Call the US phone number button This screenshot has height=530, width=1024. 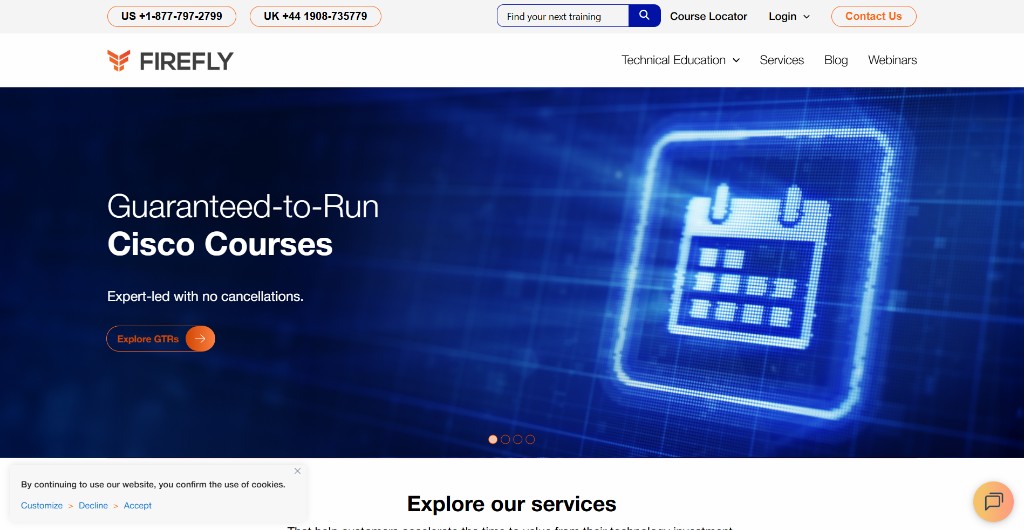pos(172,16)
